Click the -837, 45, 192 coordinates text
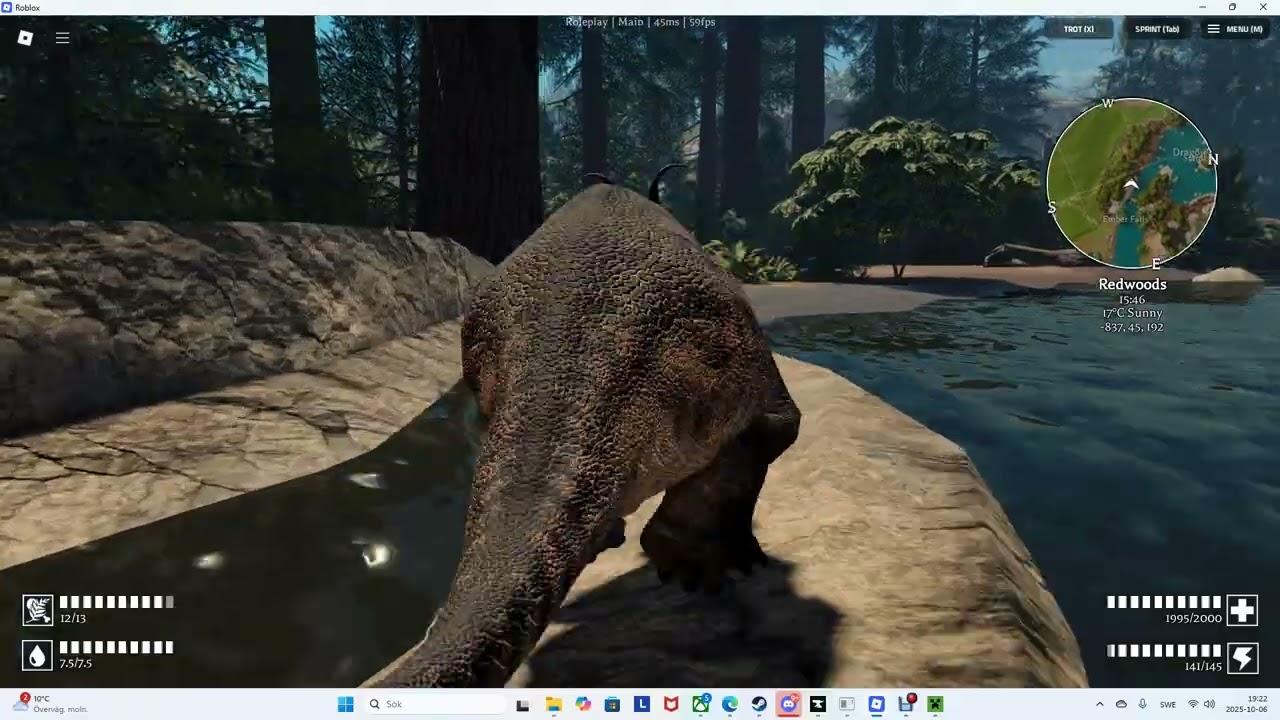This screenshot has height=720, width=1280. (1132, 327)
